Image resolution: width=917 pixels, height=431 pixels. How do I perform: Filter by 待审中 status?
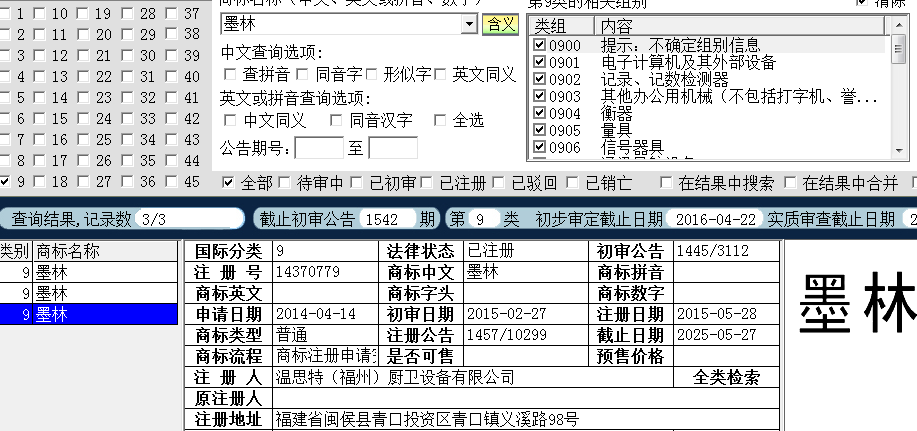[x=284, y=183]
